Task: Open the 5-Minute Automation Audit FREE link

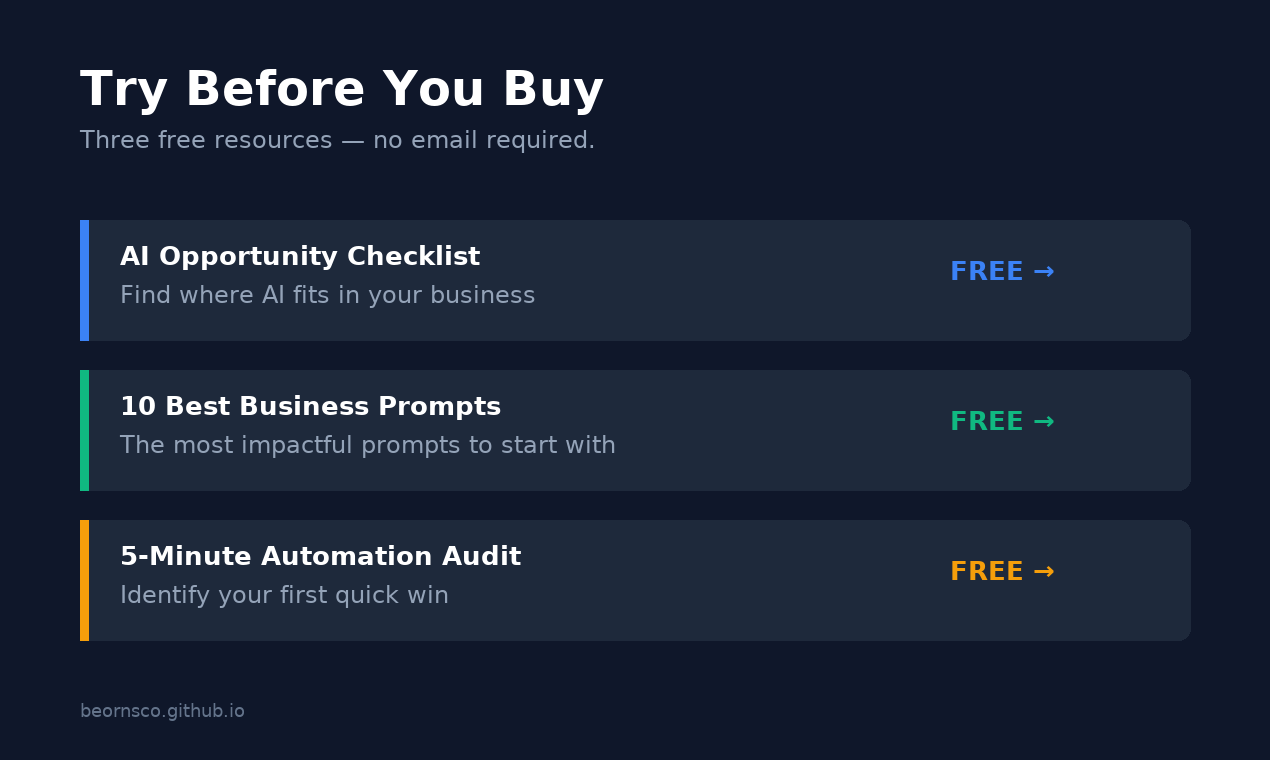Action: coord(1002,570)
